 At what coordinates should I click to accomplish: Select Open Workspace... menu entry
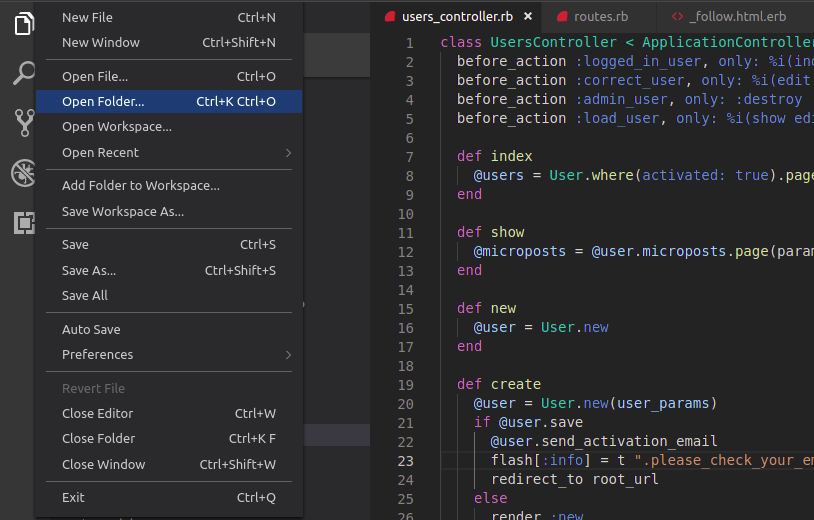[169, 127]
